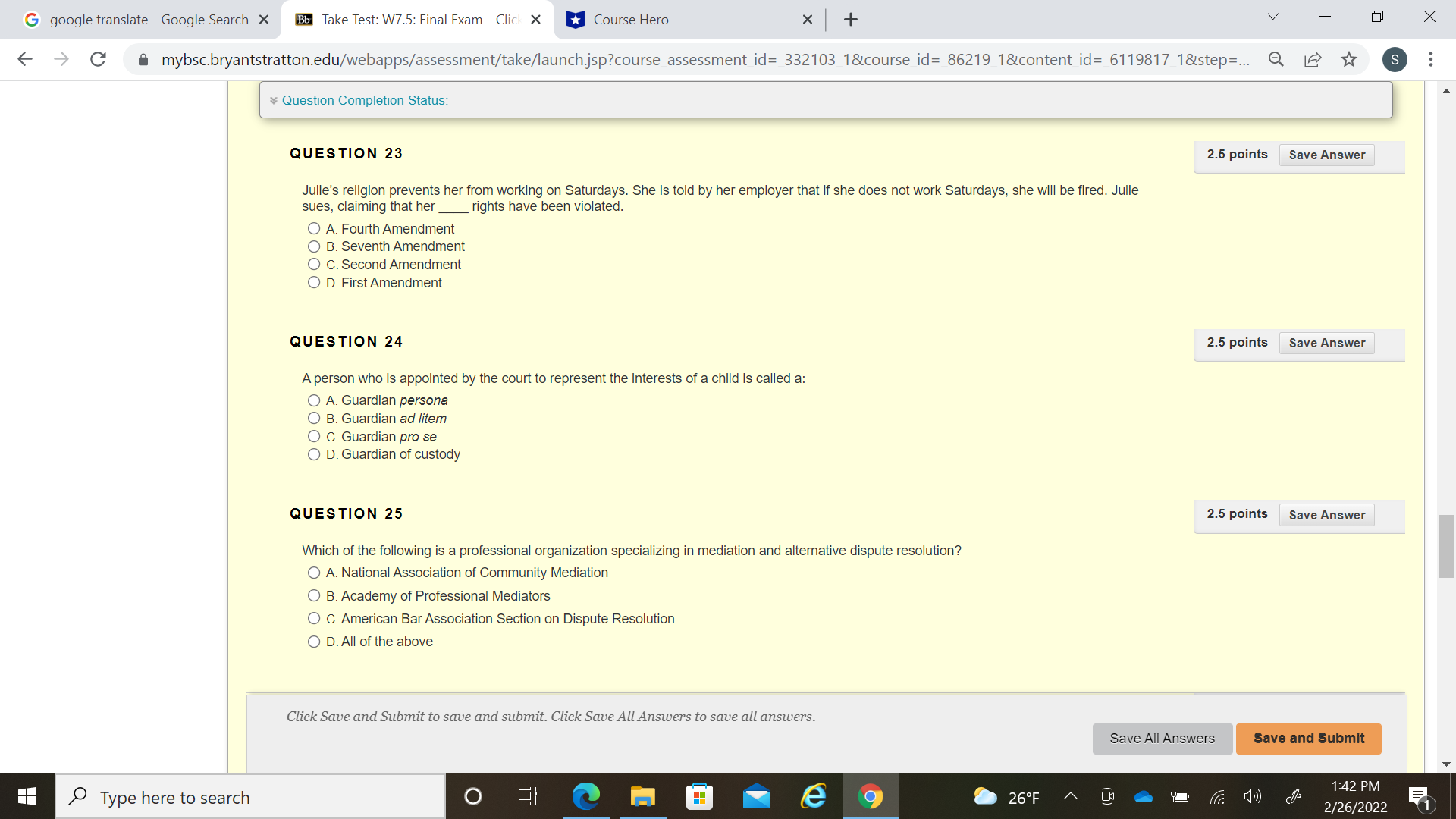
Task: Expand the Question Completion Status panel
Action: [275, 99]
